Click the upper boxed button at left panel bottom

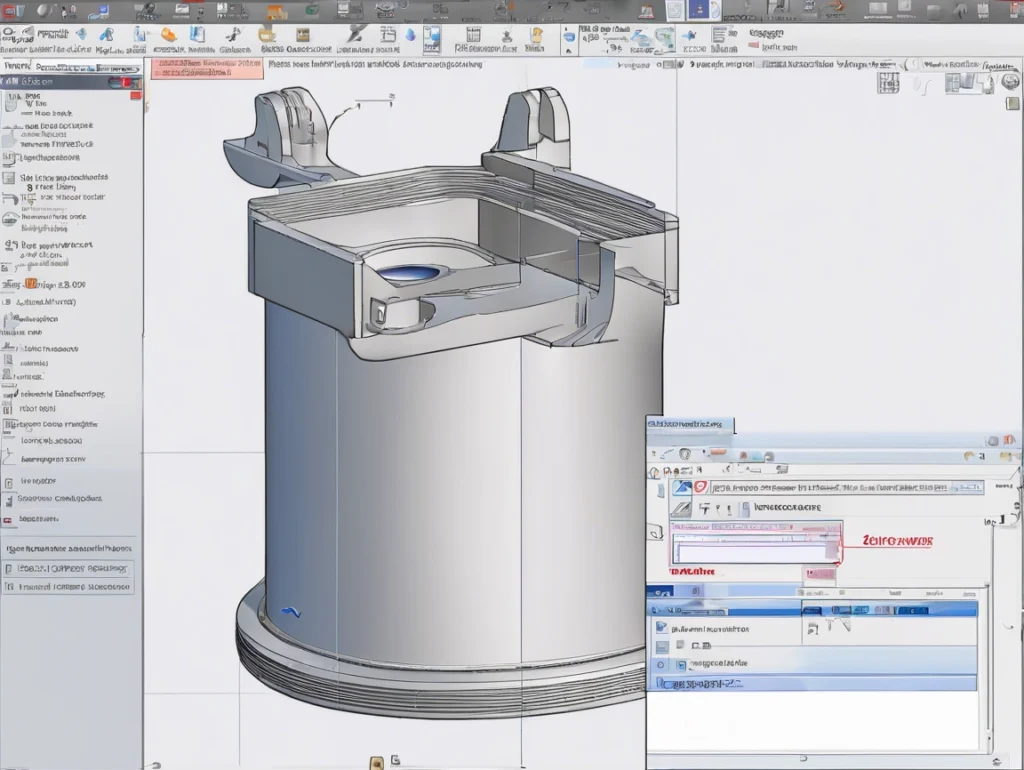pos(68,568)
